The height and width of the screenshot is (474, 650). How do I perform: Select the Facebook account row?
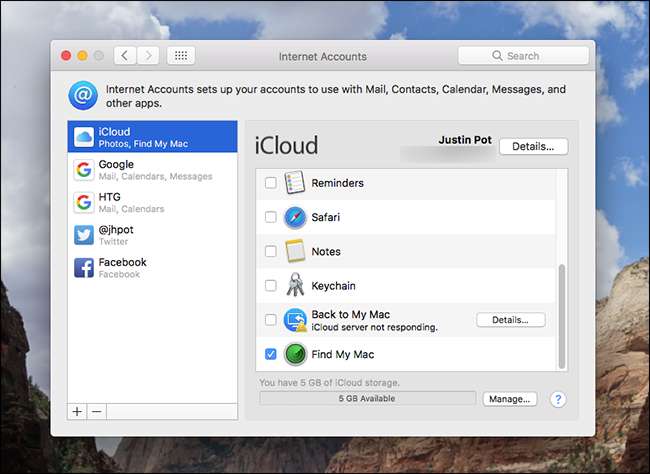coord(153,268)
